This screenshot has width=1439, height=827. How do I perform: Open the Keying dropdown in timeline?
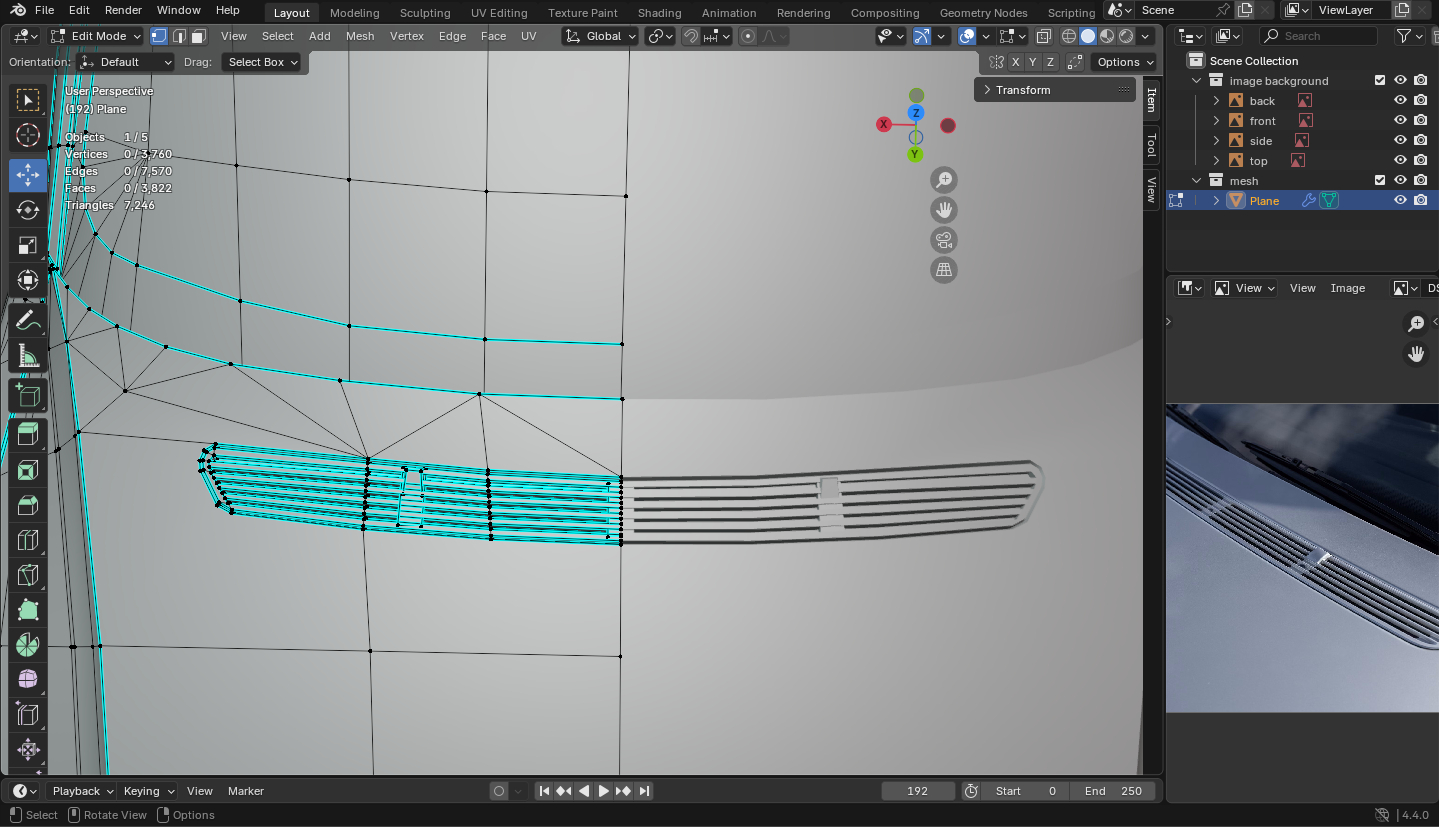click(148, 791)
